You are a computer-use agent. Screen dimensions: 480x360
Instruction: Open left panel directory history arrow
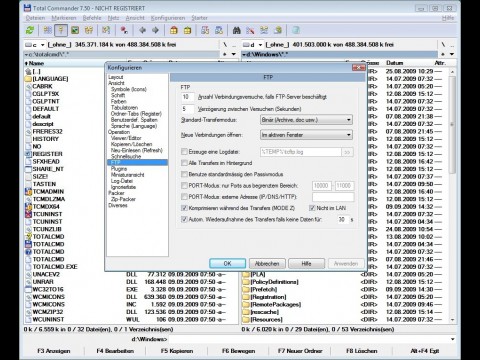click(x=234, y=54)
